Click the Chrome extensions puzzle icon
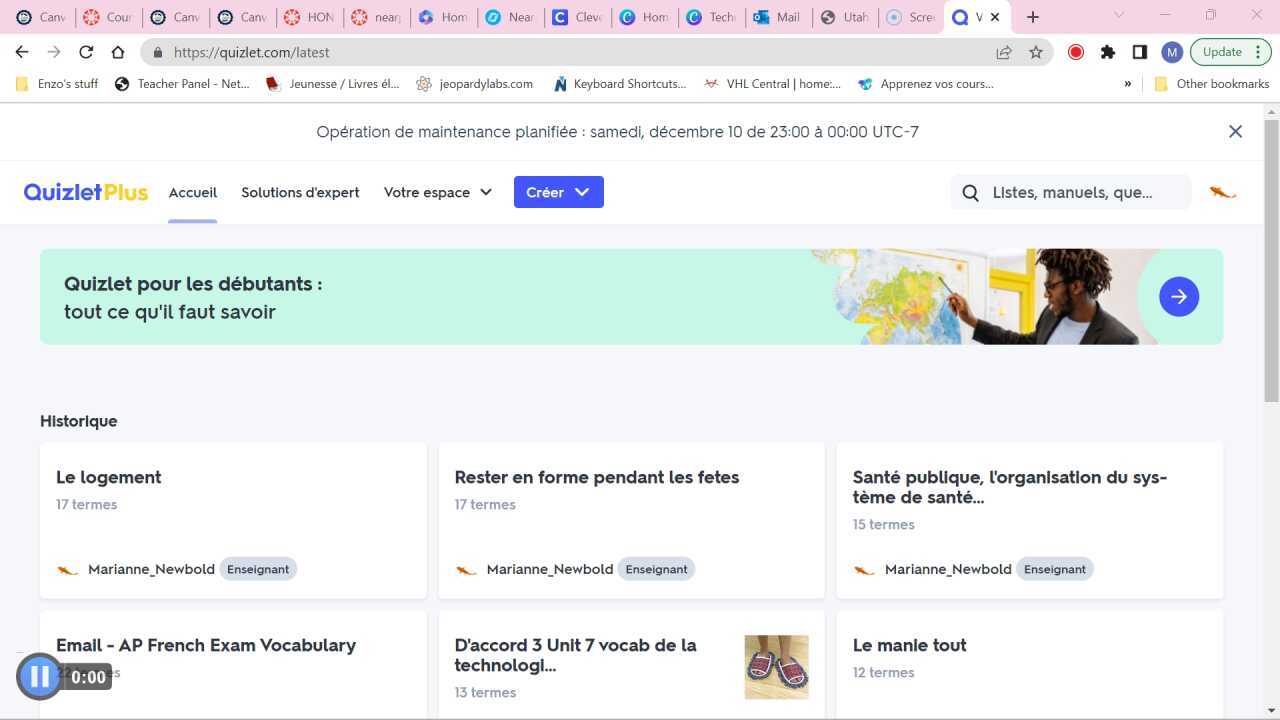The width and height of the screenshot is (1280, 720). tap(1108, 52)
